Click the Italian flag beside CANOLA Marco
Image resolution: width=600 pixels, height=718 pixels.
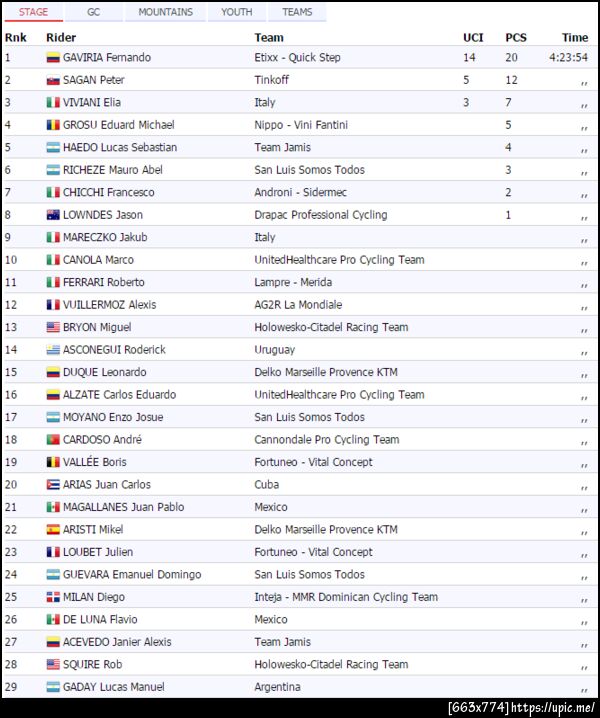tap(53, 260)
